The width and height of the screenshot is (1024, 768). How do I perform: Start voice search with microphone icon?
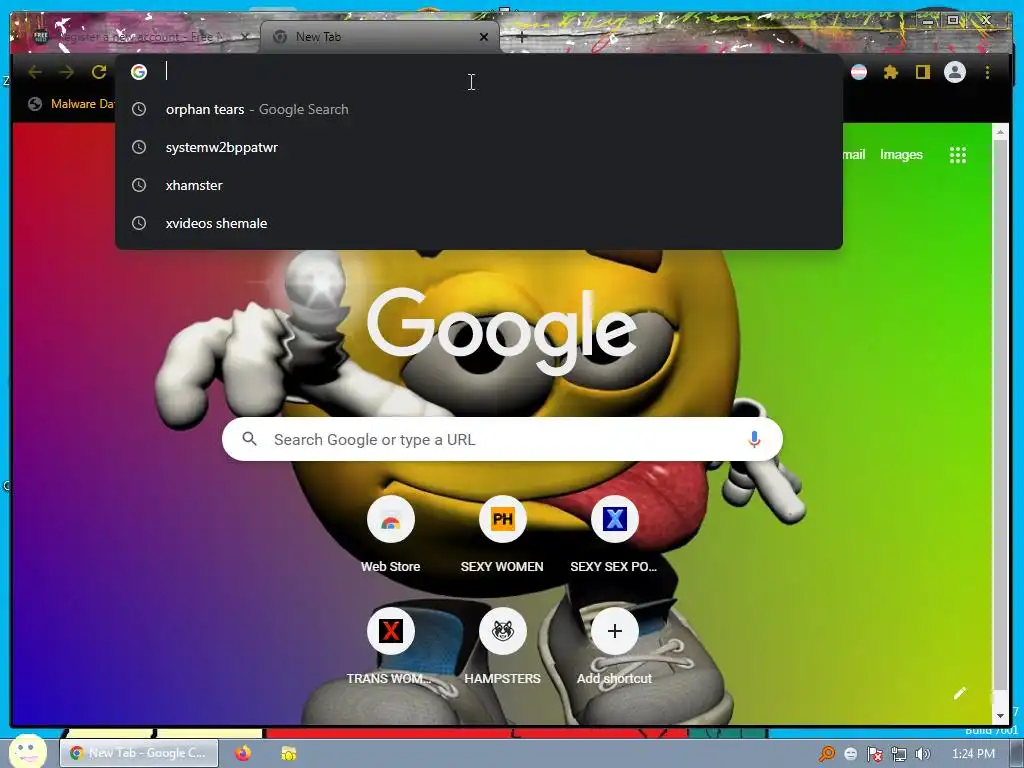click(754, 440)
